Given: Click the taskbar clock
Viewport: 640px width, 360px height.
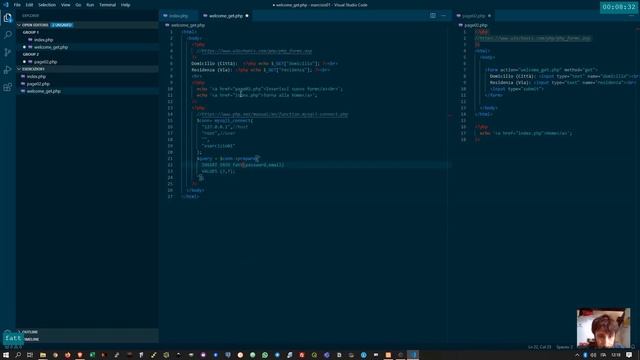Looking at the screenshot, I should coord(616,355).
